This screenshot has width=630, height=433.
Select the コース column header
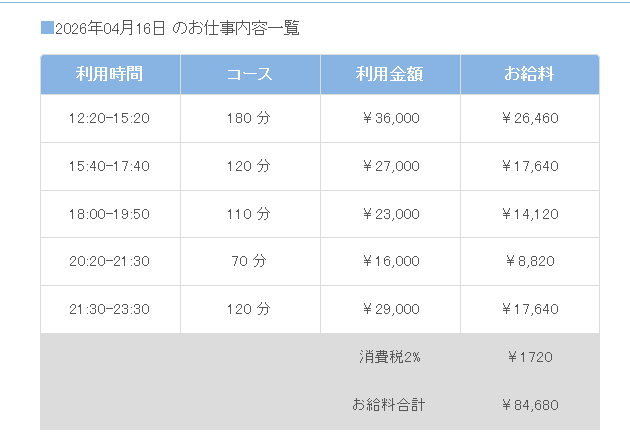(250, 75)
